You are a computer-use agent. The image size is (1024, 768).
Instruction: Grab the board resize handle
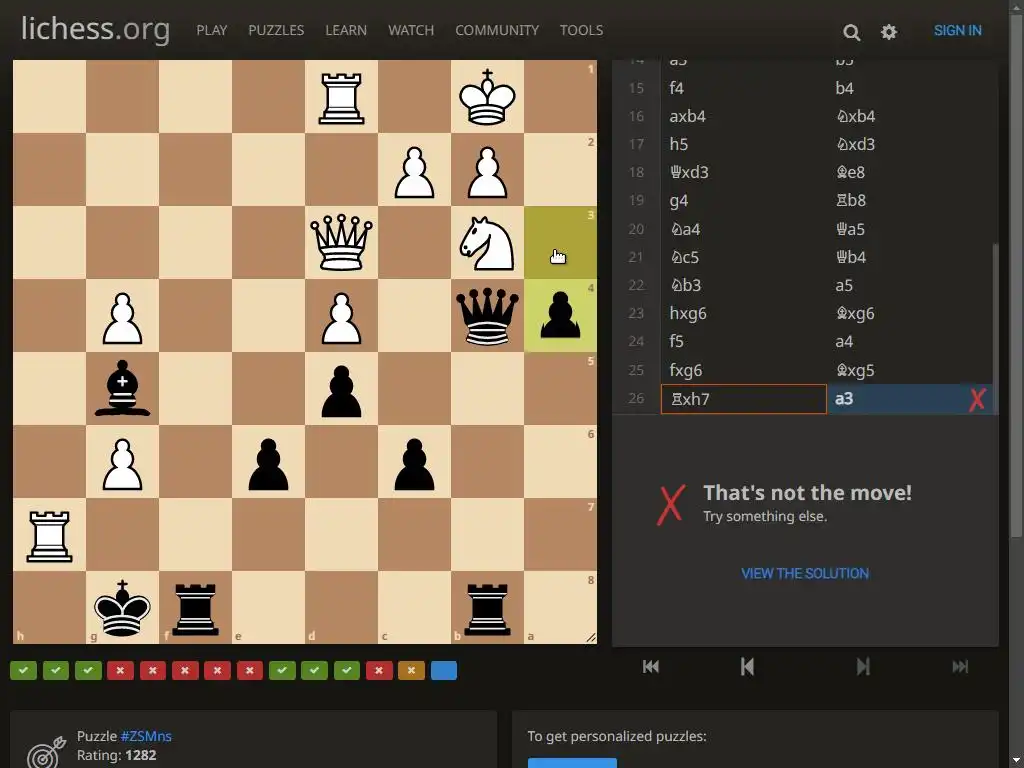click(x=590, y=637)
